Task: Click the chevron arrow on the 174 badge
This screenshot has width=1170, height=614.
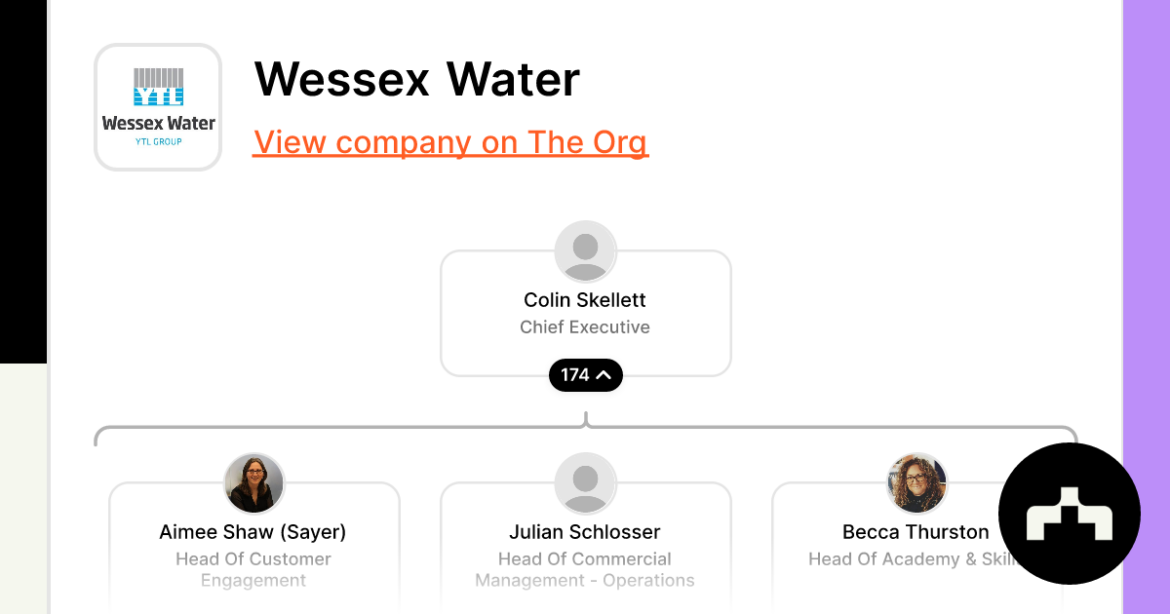Action: [x=602, y=374]
